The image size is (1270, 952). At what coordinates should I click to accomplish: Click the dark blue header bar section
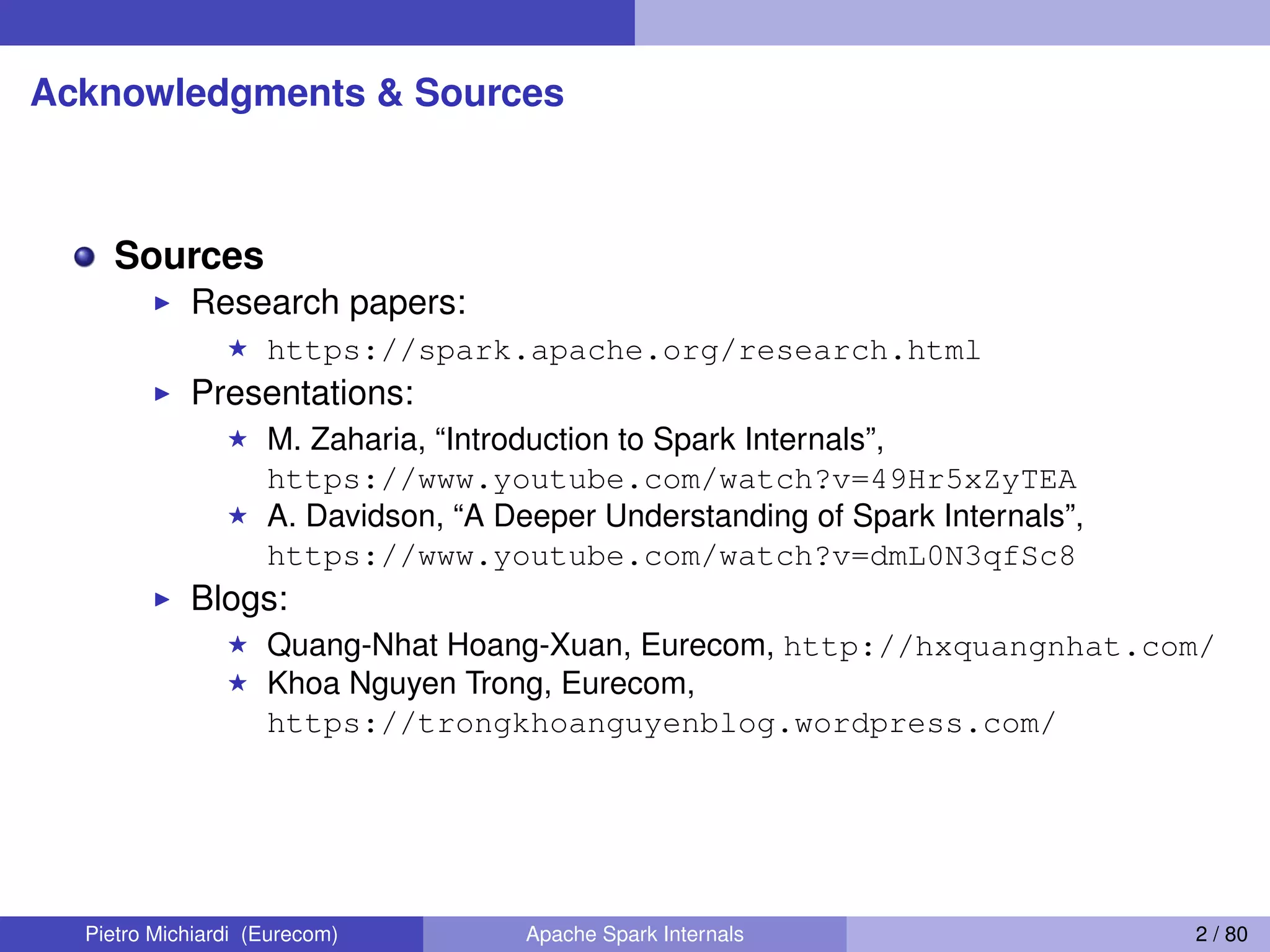coord(317,22)
